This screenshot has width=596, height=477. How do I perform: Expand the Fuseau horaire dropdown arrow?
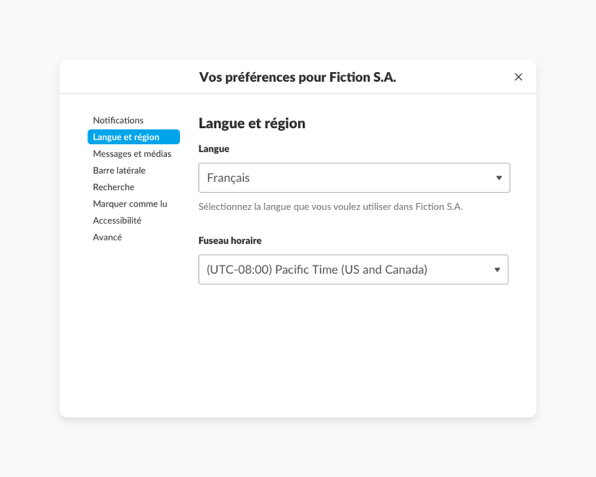point(497,270)
